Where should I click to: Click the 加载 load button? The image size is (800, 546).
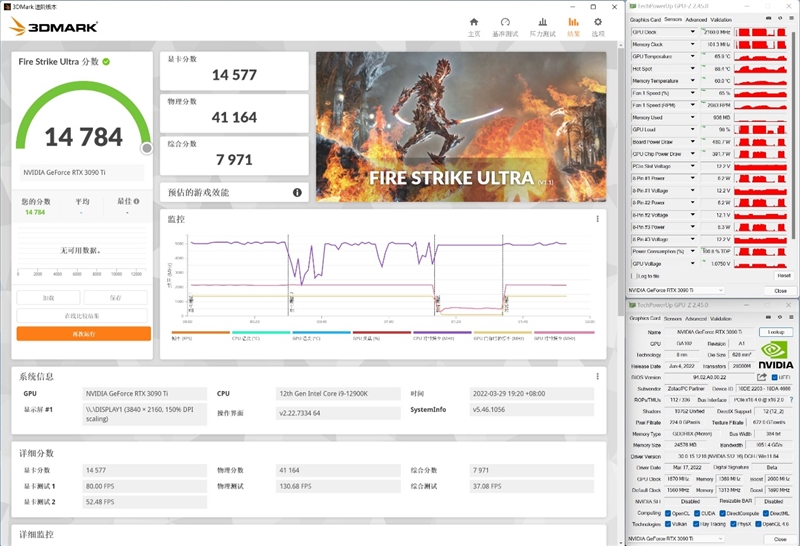point(48,297)
